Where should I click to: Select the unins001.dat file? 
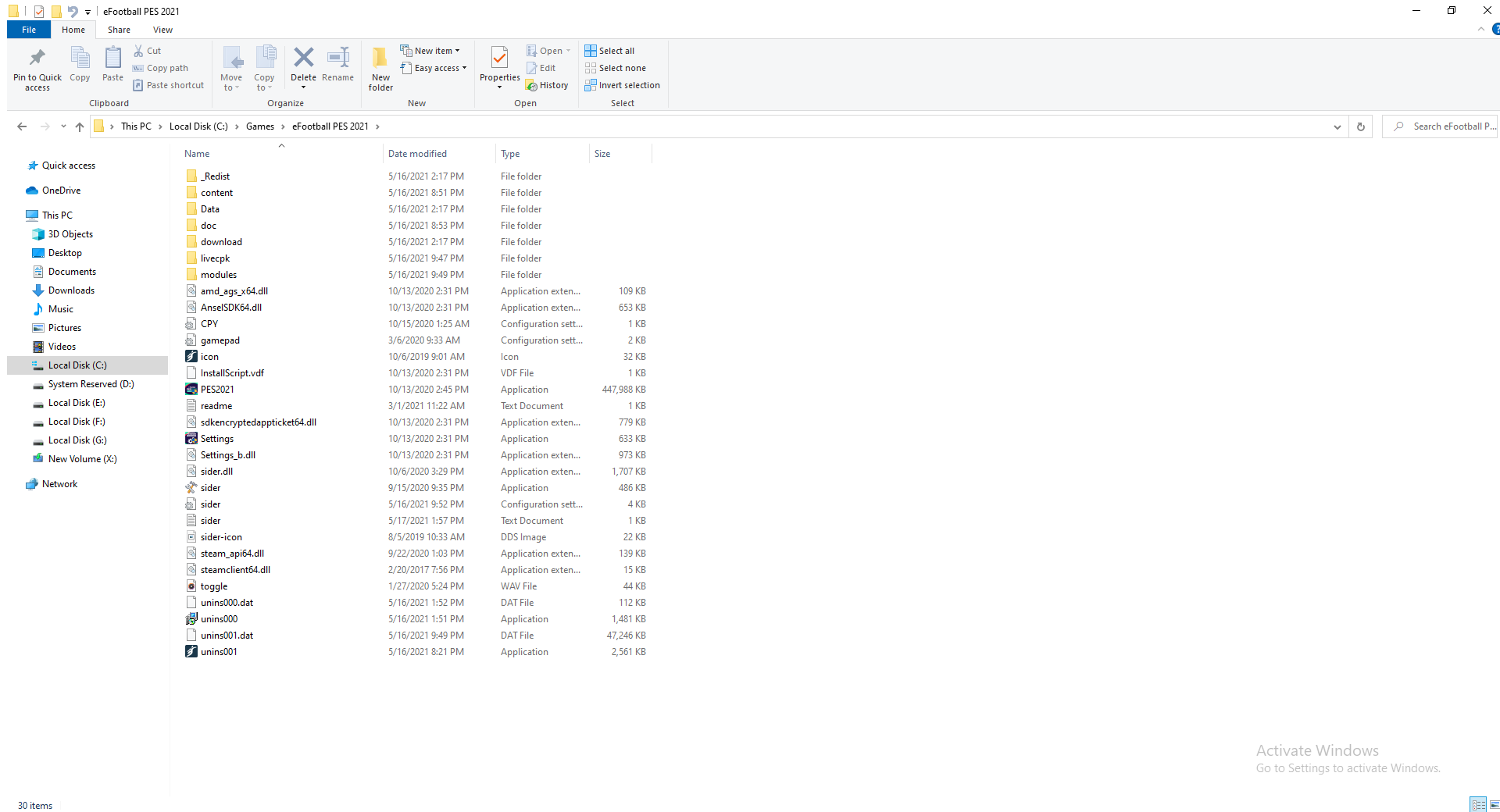[220, 636]
